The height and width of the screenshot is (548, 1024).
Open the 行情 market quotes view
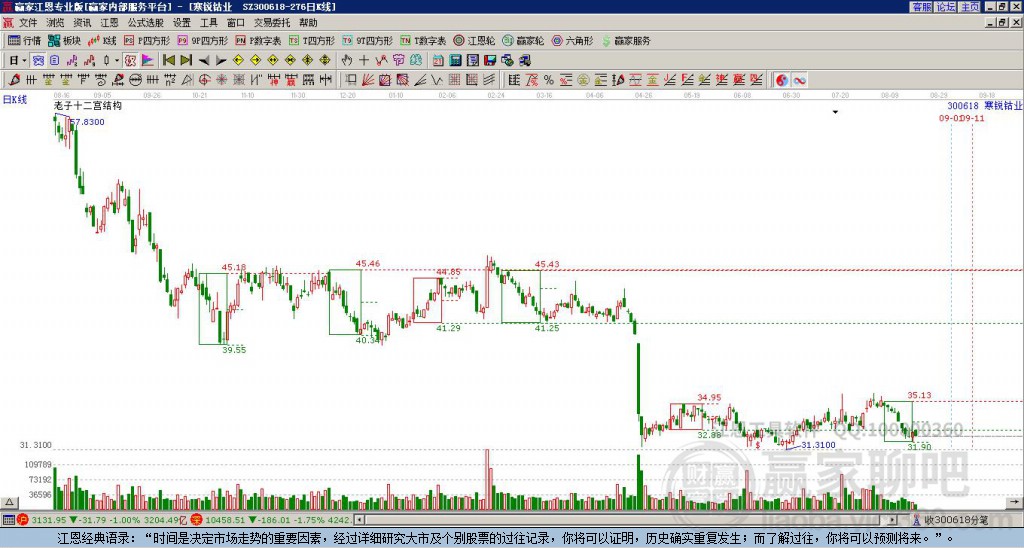point(24,41)
